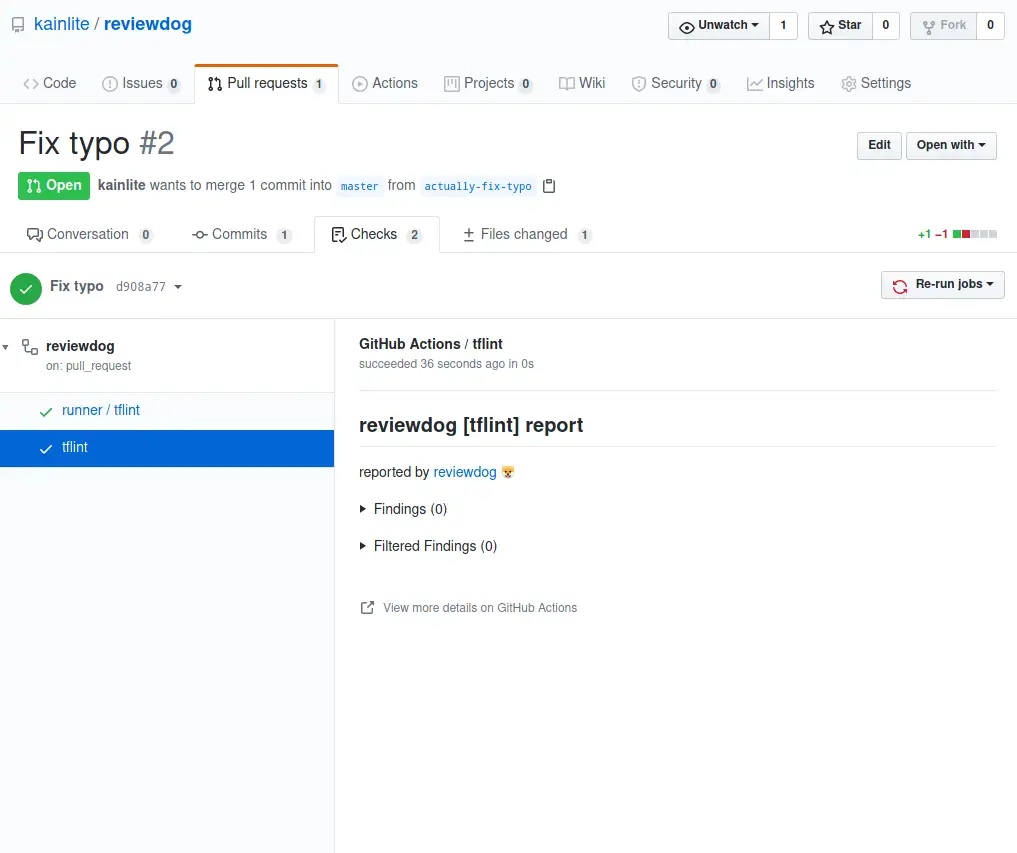
Task: Switch to the Checks tab
Action: pyautogui.click(x=377, y=235)
